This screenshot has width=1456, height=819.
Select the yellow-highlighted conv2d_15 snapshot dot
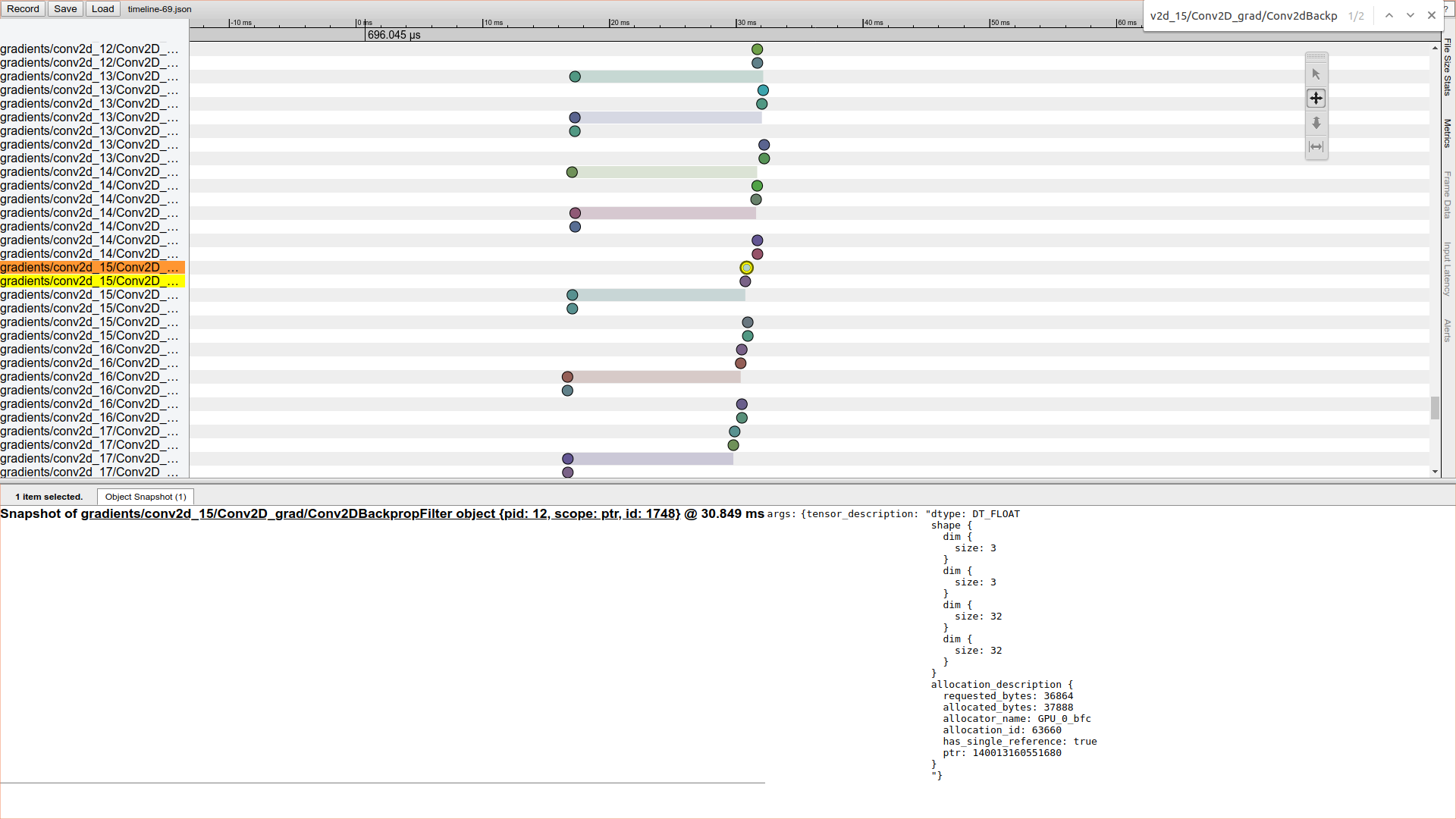click(x=746, y=268)
